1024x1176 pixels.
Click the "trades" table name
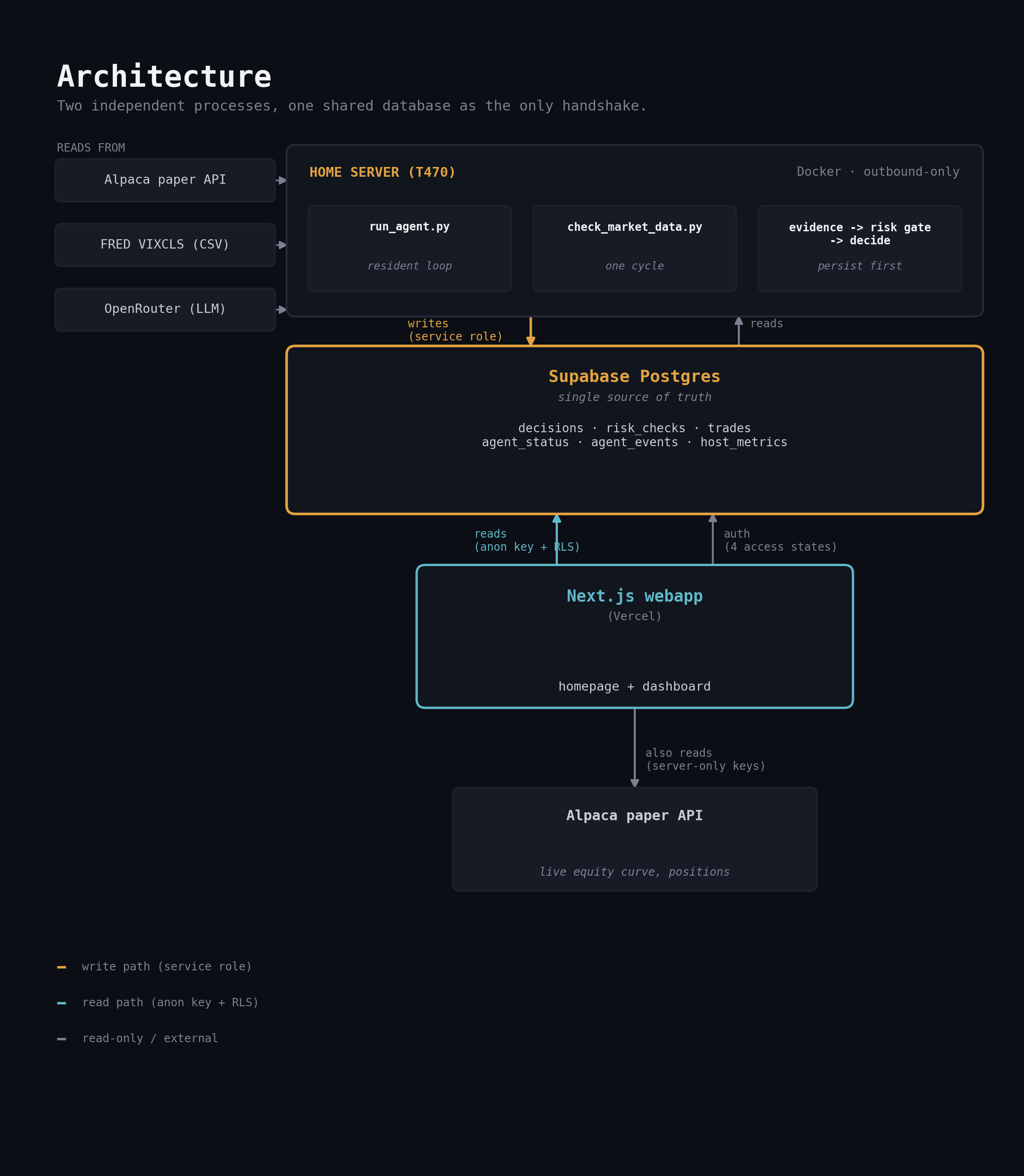pyautogui.click(x=729, y=428)
